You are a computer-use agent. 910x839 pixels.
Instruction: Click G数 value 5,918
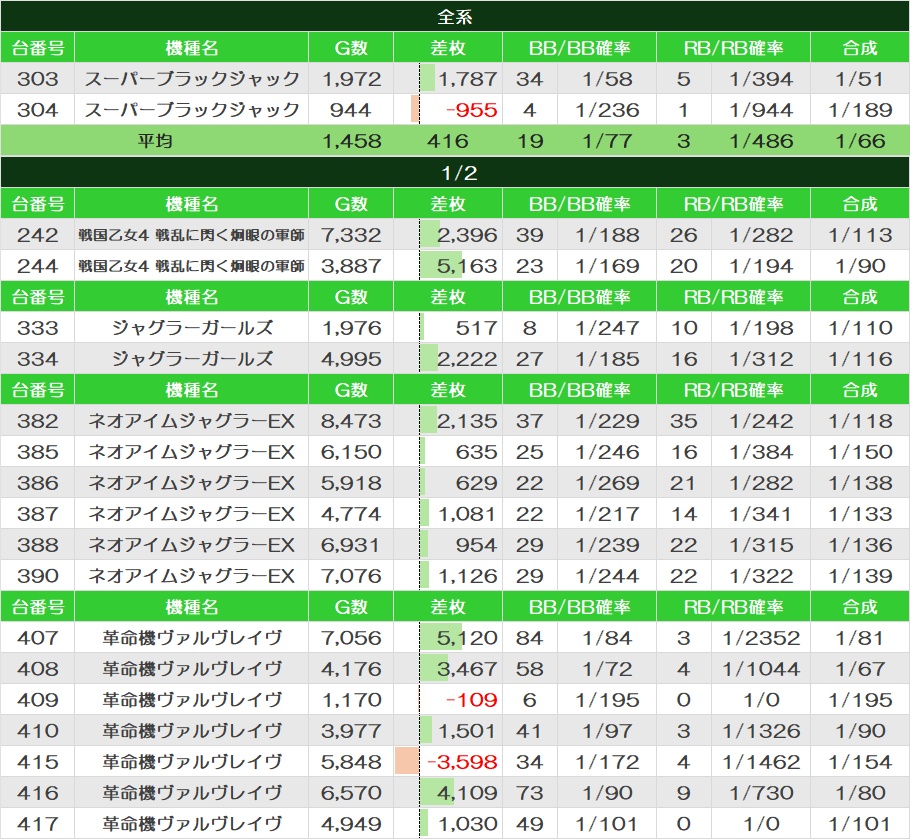click(351, 483)
